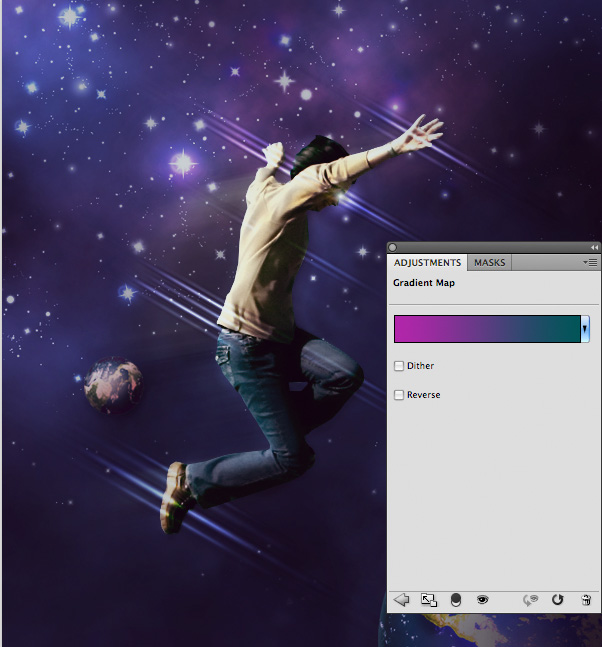Enable the Reverse checkbox
Viewport: 602px width, 647px height.
point(399,395)
